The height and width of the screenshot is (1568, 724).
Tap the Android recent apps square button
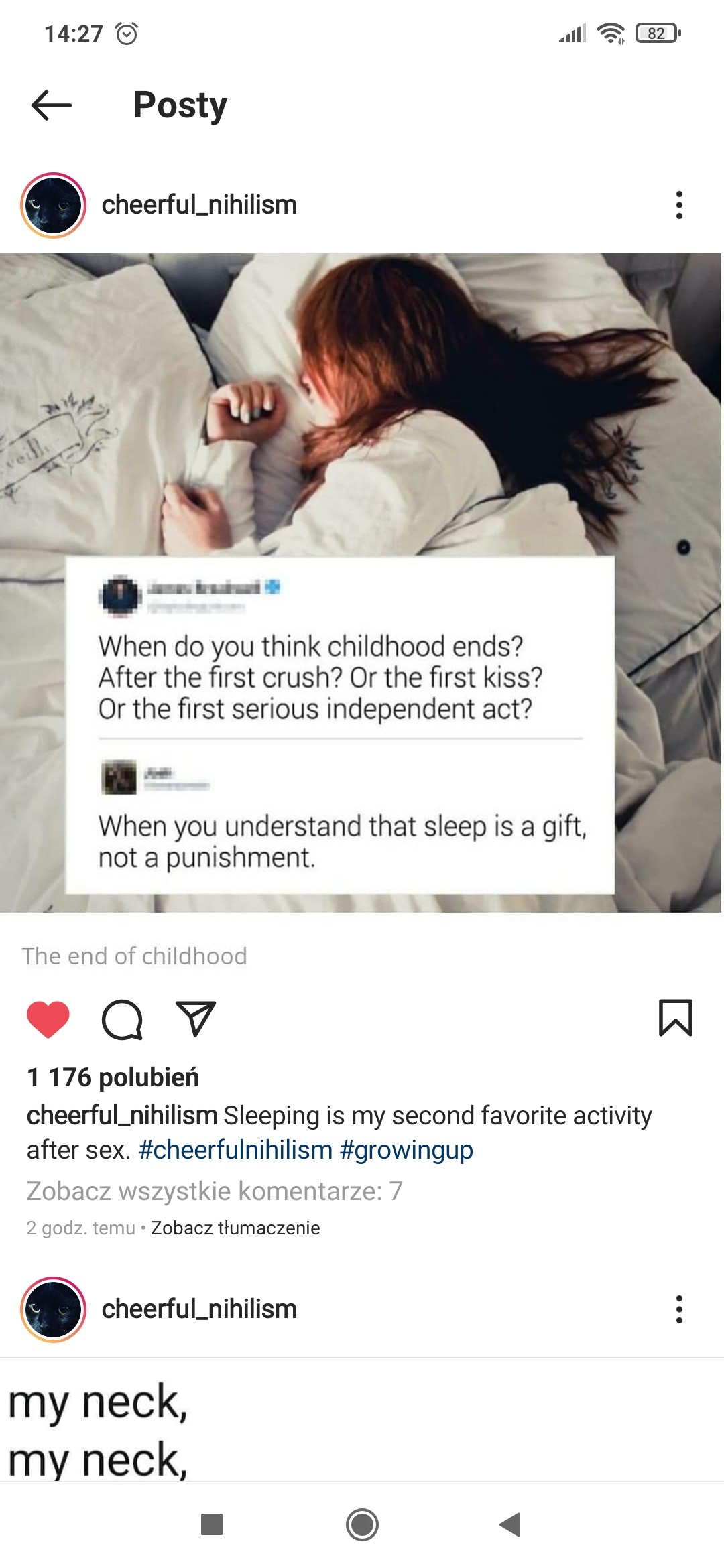click(x=212, y=1524)
